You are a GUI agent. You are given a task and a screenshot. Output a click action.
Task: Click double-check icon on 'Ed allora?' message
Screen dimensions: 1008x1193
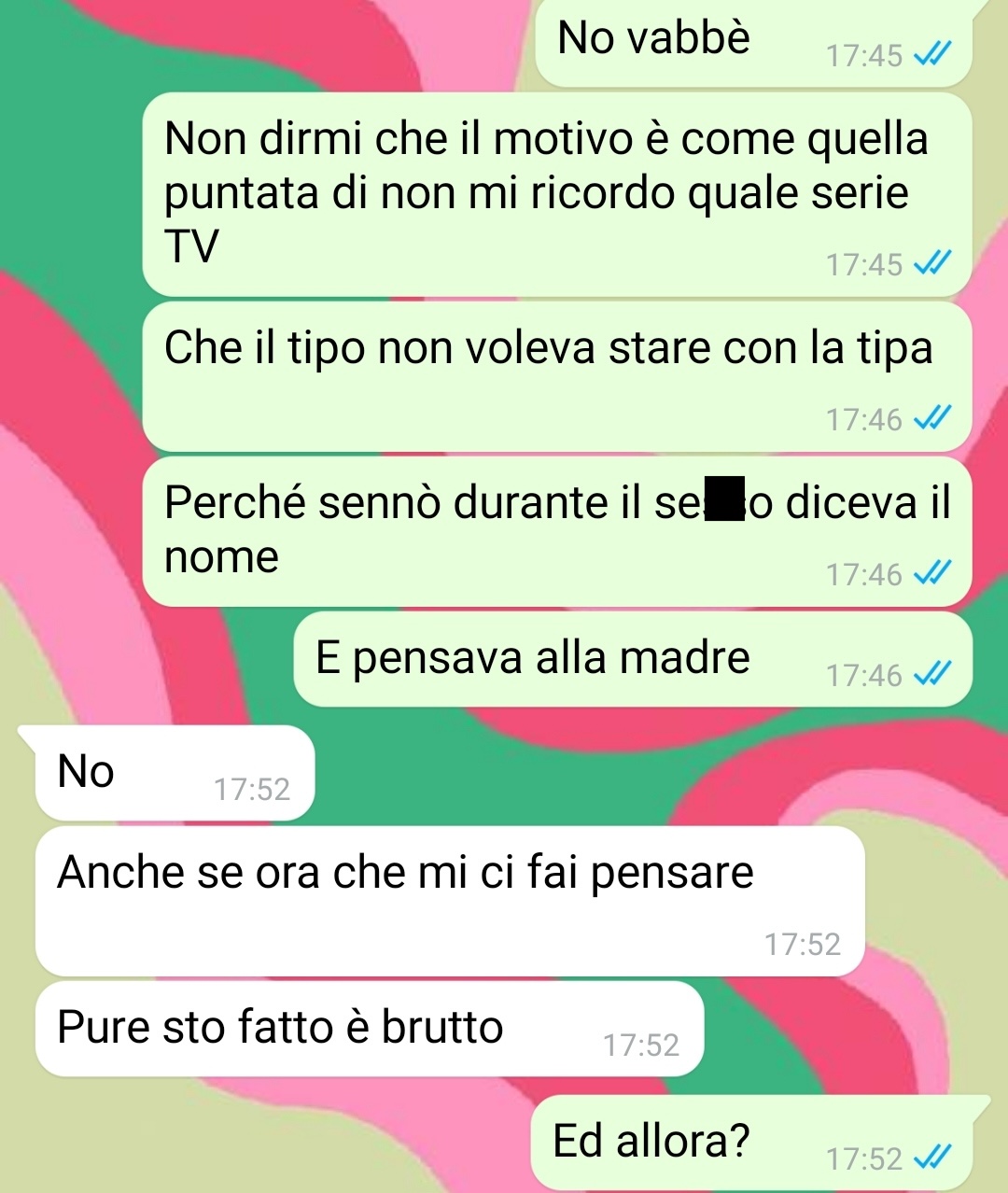(931, 1158)
